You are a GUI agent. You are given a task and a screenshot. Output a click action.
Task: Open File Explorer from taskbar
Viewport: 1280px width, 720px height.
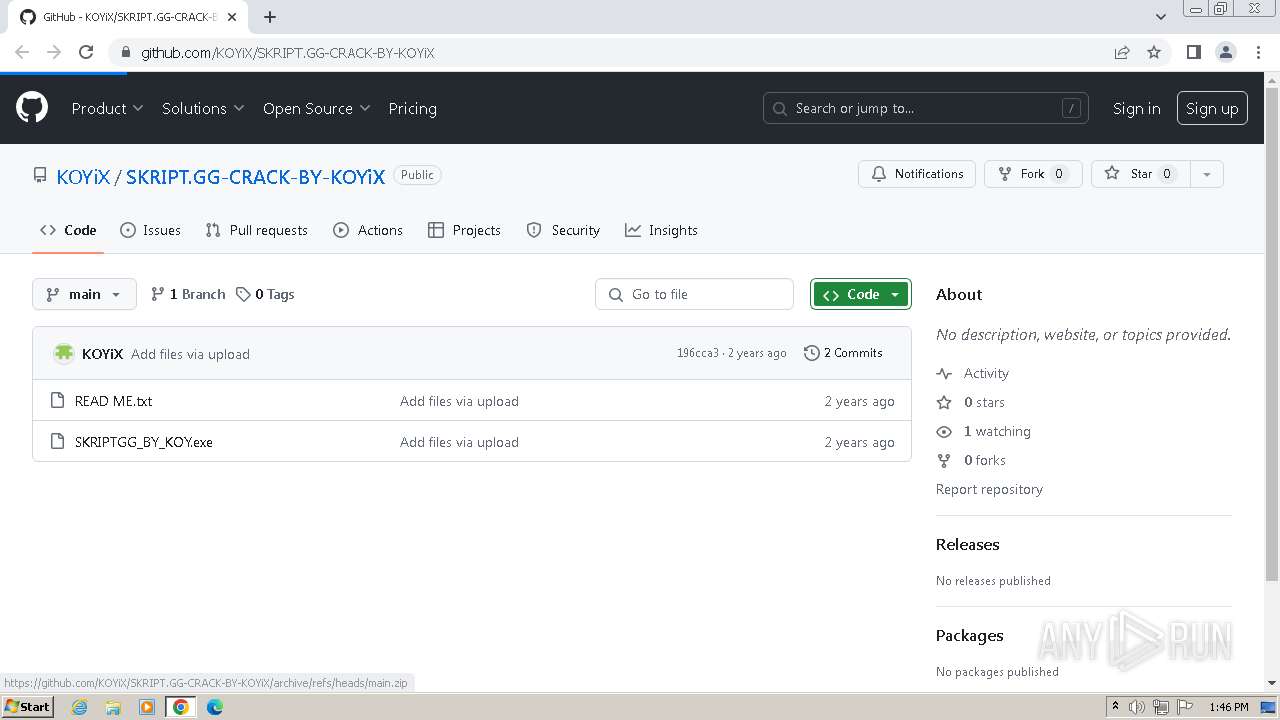point(113,707)
